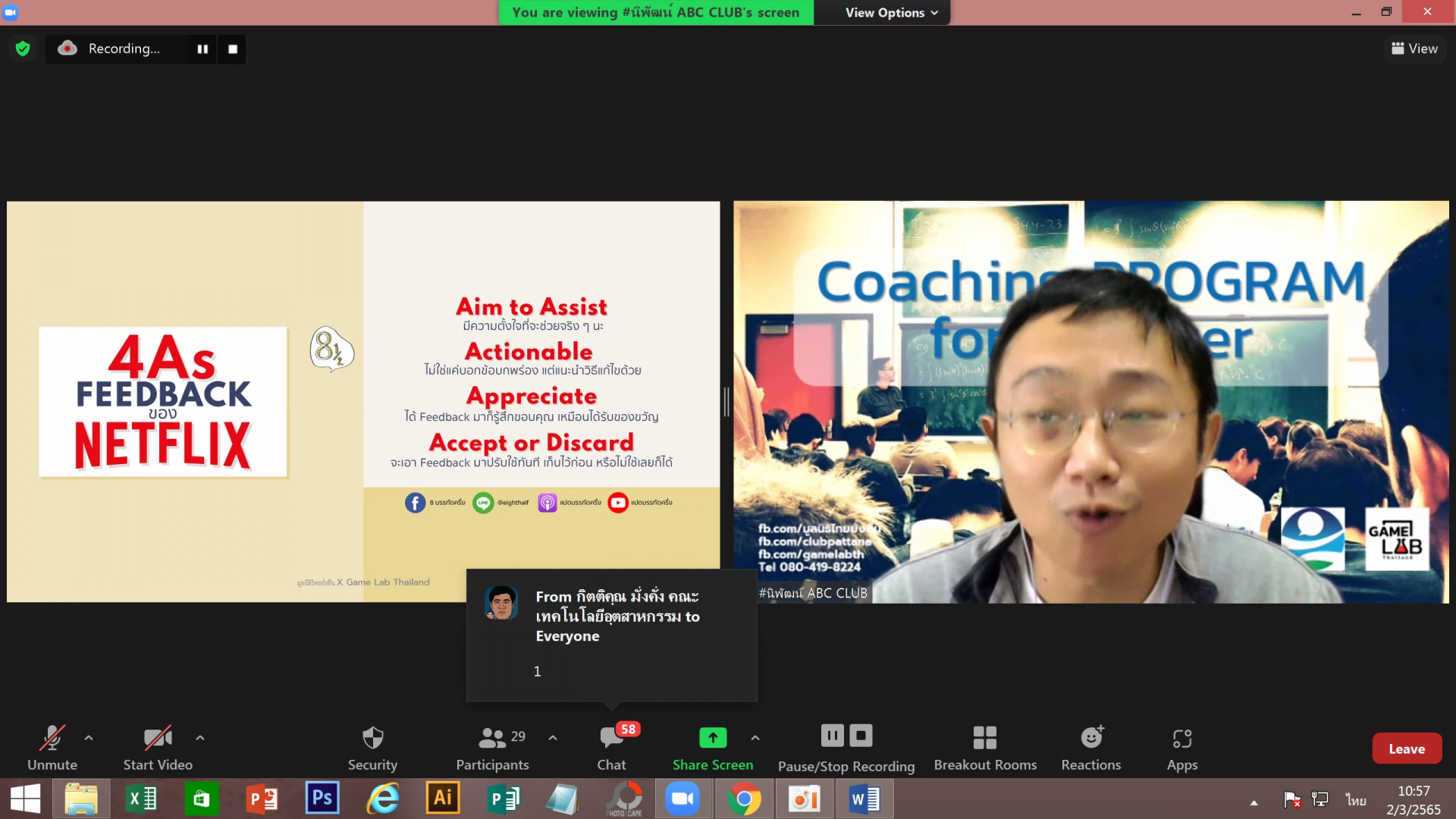Screen dimensions: 1456x819
Task: Open PowerPoint from taskbar
Action: (x=262, y=799)
